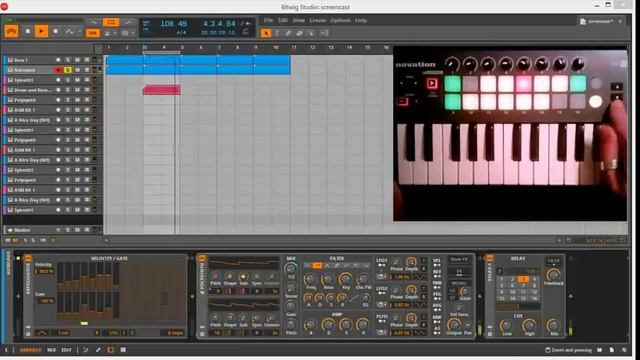Switch to the EDIT view
This screenshot has height=360, width=640.
pyautogui.click(x=66, y=350)
